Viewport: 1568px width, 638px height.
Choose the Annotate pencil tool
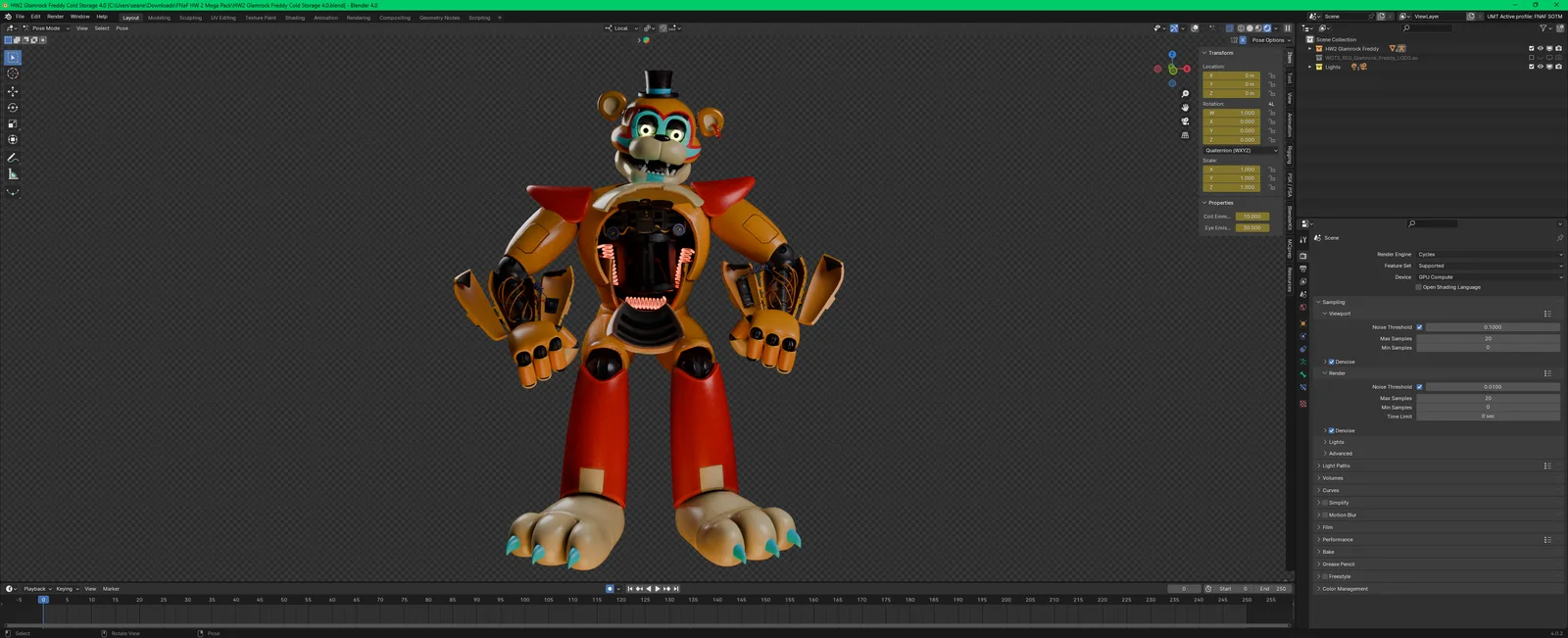click(13, 158)
